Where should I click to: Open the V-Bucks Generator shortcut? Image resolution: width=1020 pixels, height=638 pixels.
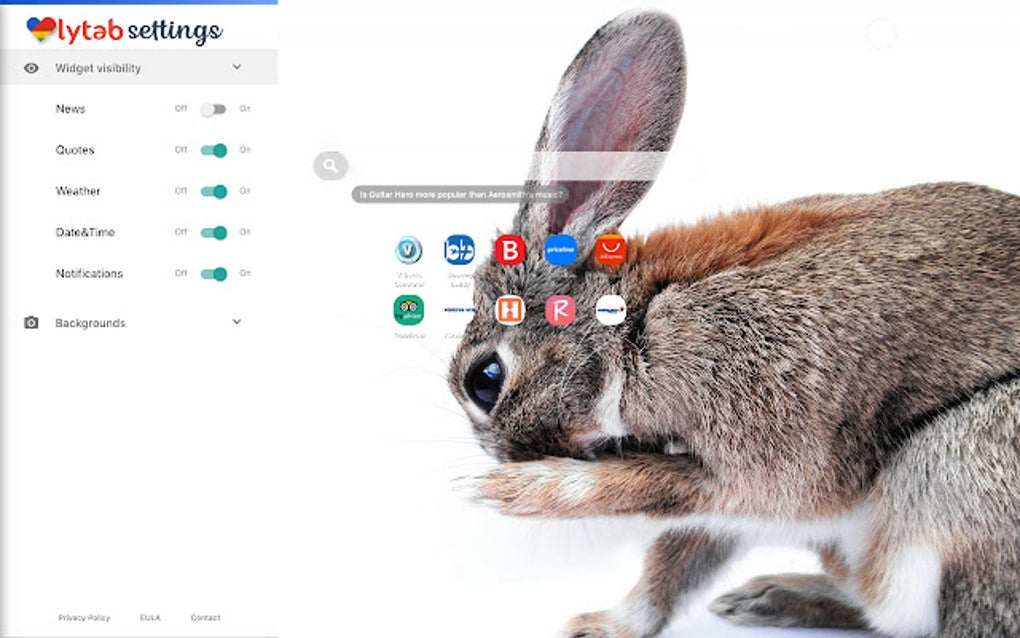click(x=409, y=250)
